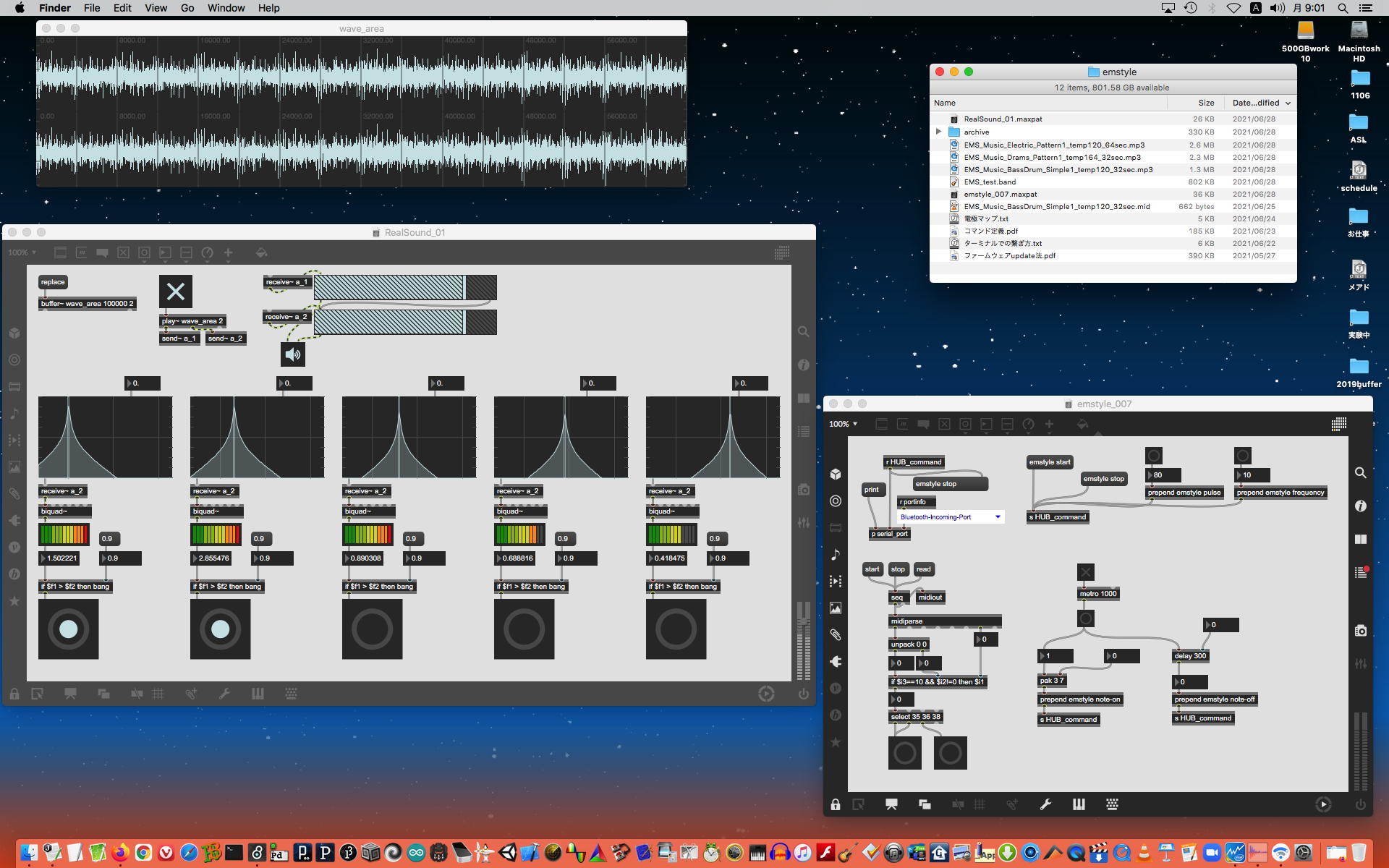Click the paperclip icon in emstyle_007 sidebar
The width and height of the screenshot is (1389, 868).
pos(836,634)
